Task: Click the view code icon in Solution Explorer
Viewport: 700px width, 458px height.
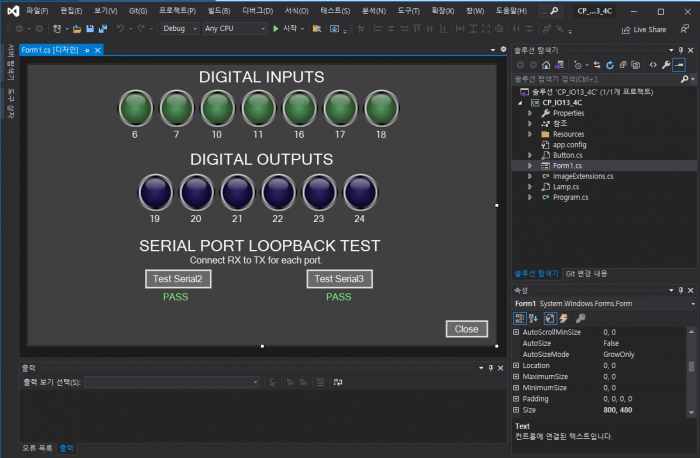Action: coord(652,64)
